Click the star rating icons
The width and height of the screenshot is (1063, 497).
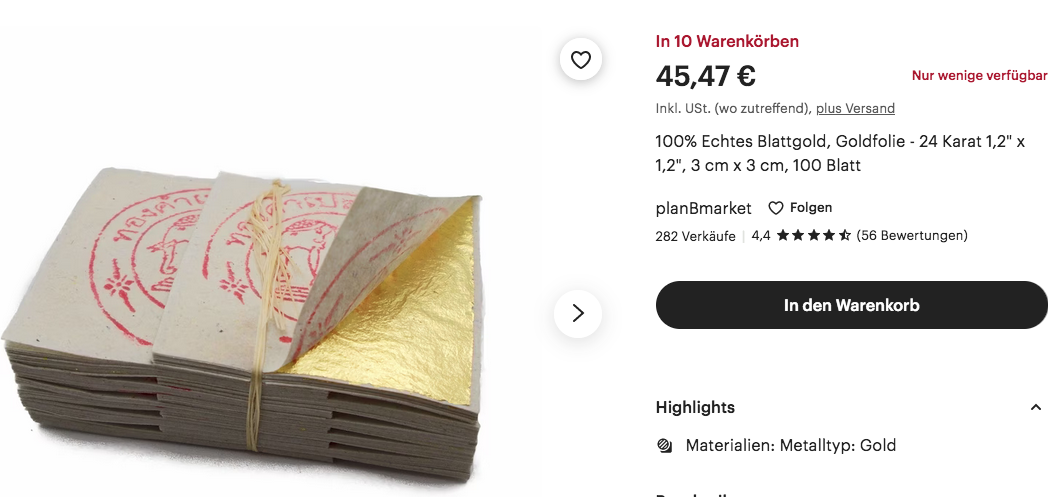[x=814, y=235]
